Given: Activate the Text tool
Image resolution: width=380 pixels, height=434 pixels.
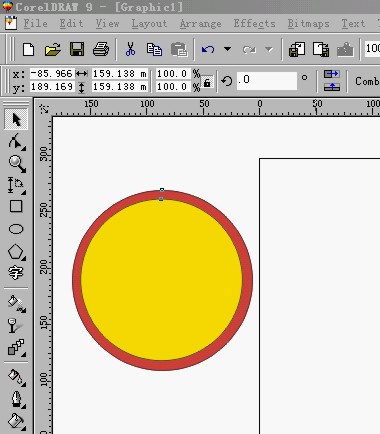Looking at the screenshot, I should (x=16, y=273).
